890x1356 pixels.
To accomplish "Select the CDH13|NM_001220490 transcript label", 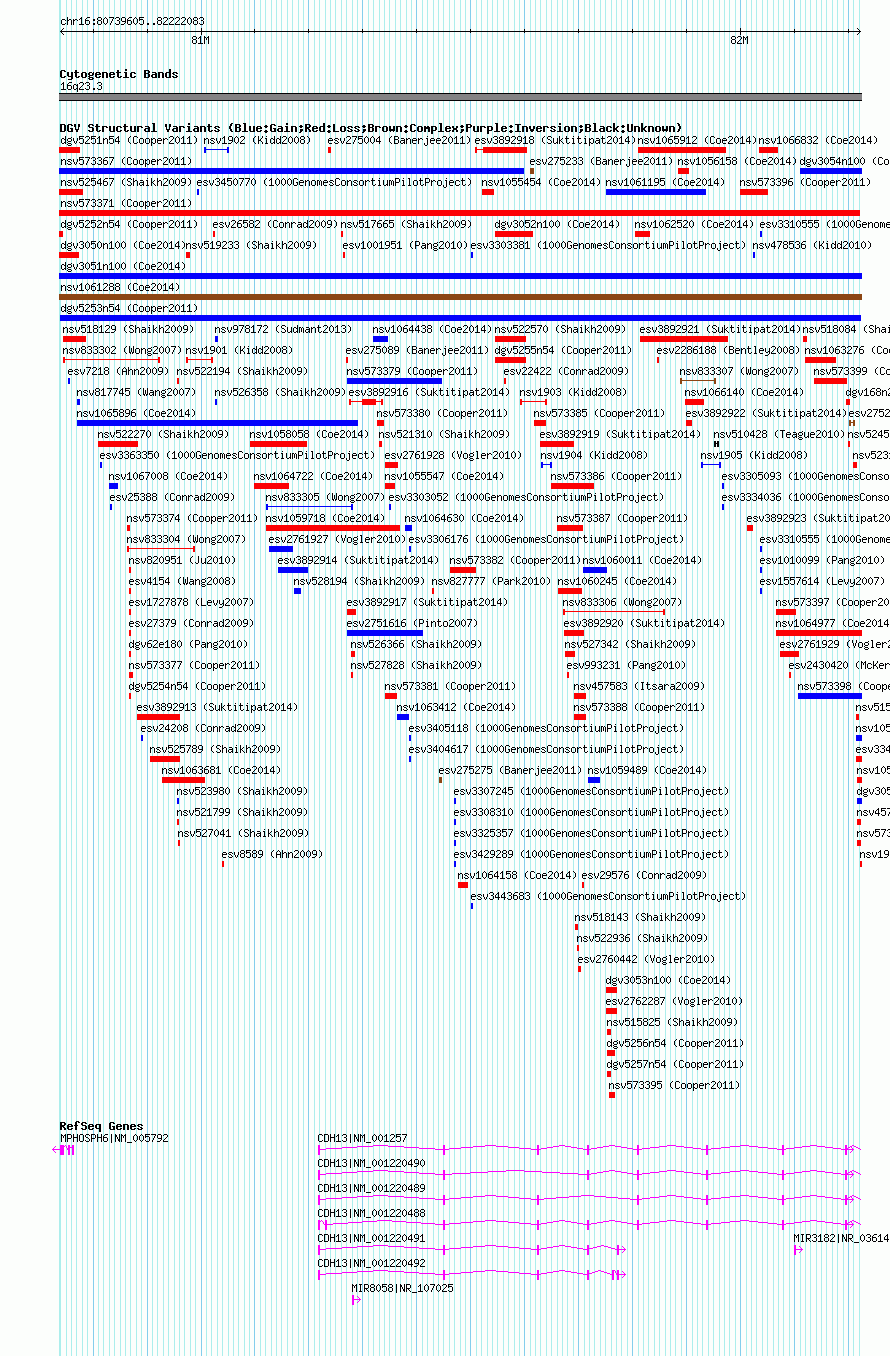I will pos(372,1163).
